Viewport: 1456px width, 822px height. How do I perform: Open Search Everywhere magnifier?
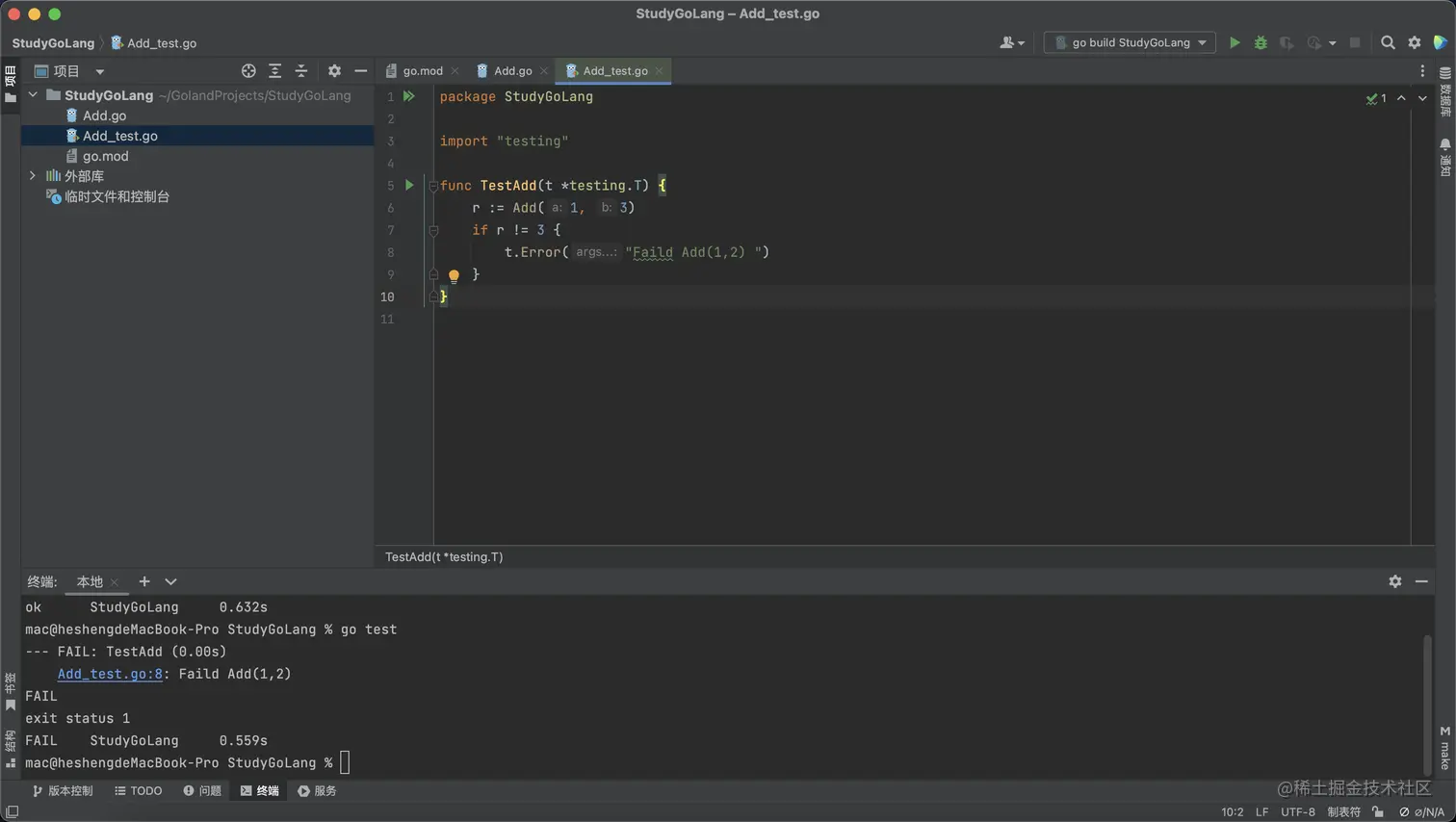click(x=1388, y=42)
